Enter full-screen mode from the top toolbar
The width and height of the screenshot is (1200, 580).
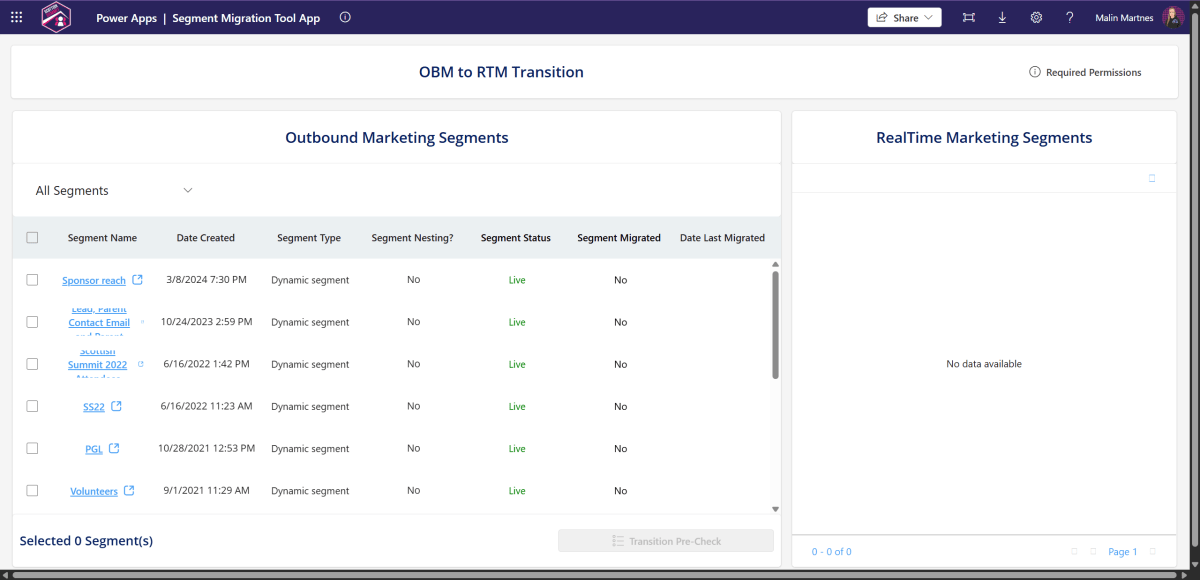968,17
